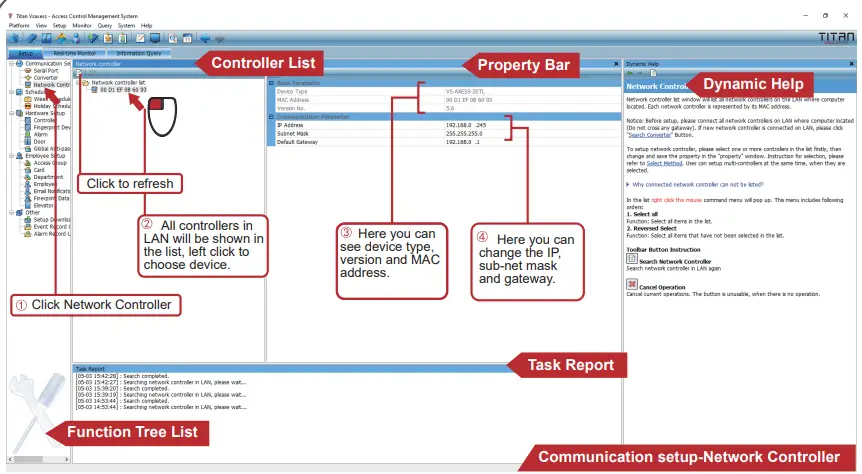862x474 pixels.
Task: Open the Help menu
Action: coord(146,26)
